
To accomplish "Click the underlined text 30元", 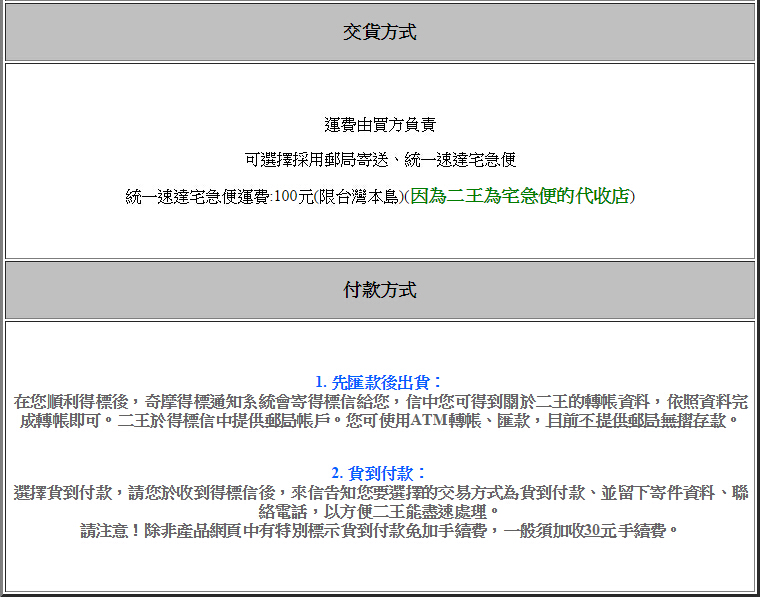I will [x=601, y=531].
